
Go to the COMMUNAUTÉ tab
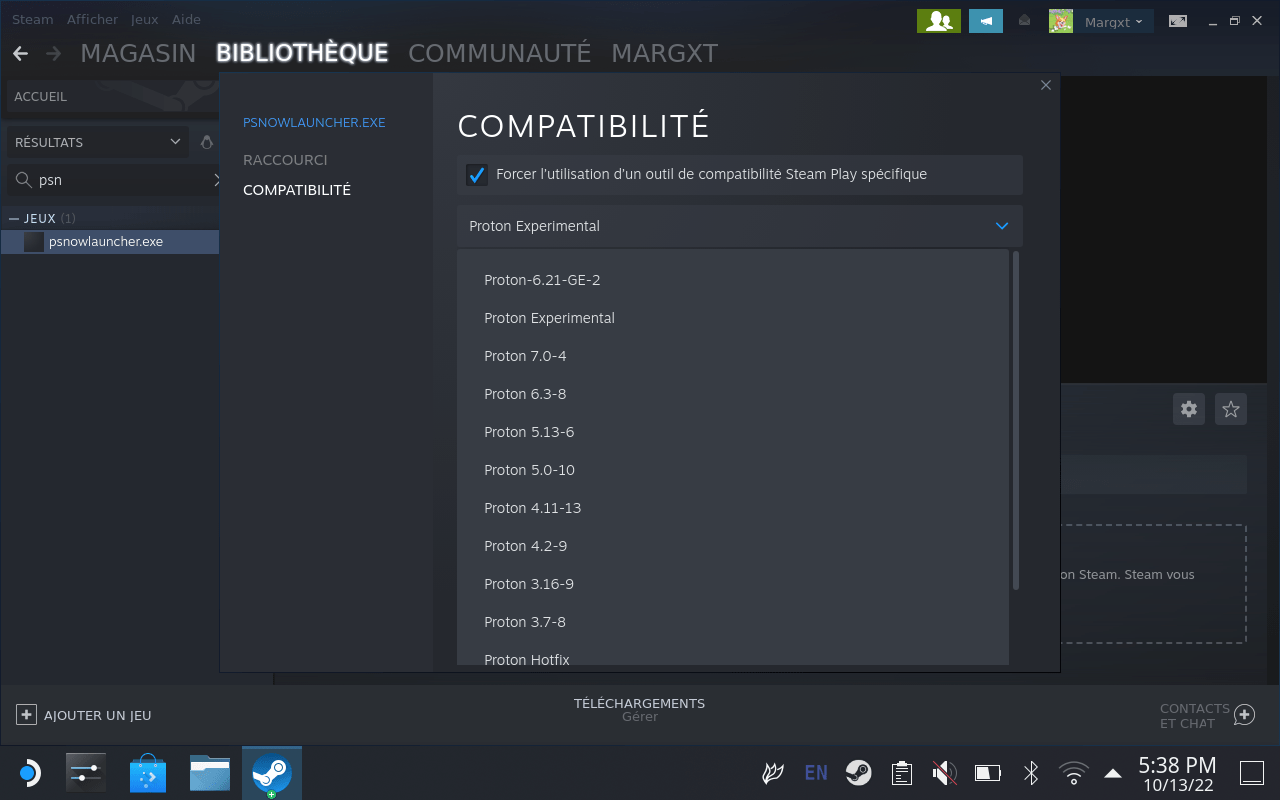pyautogui.click(x=500, y=53)
